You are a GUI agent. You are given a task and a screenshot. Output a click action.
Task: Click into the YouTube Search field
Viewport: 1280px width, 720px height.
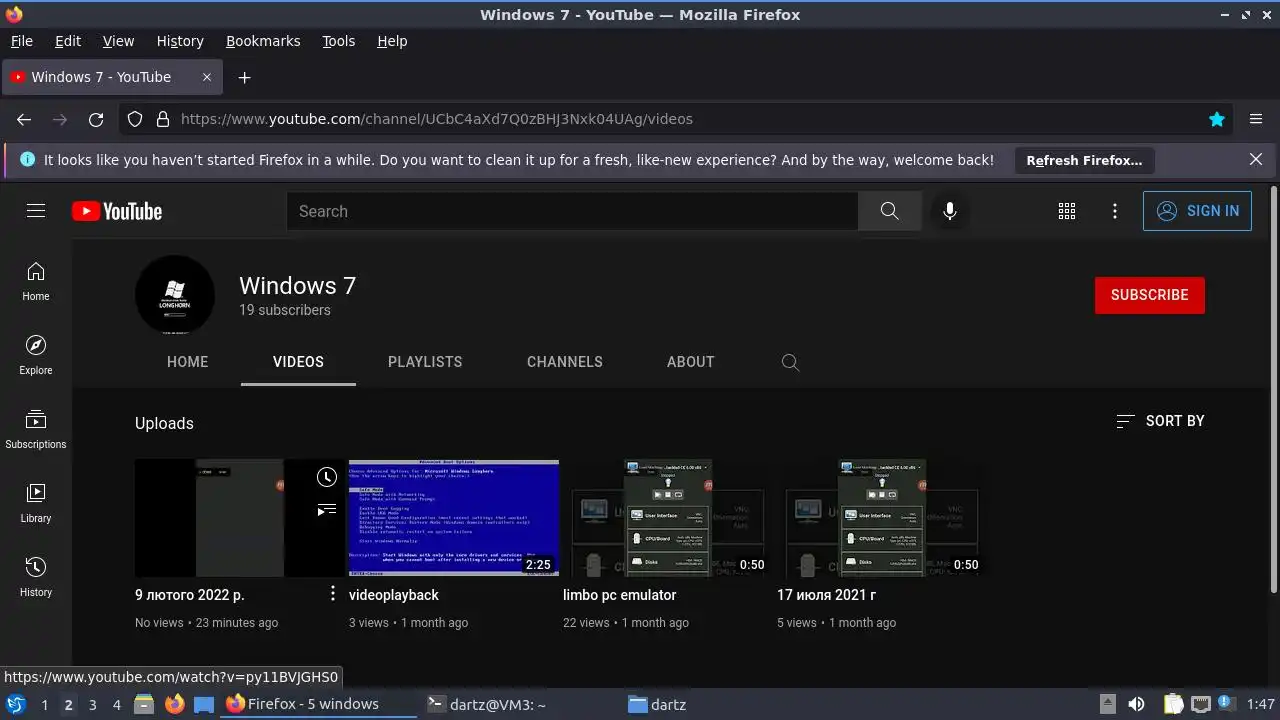(572, 211)
